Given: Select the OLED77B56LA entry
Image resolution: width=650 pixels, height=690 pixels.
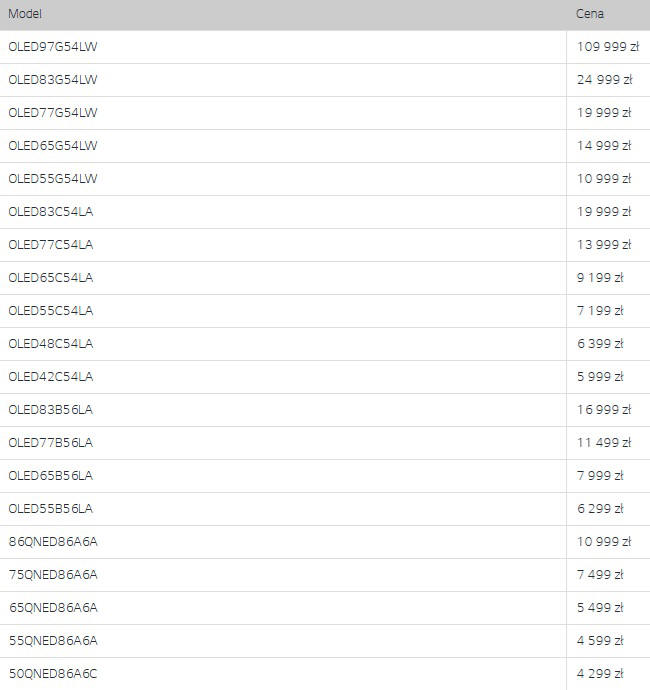Looking at the screenshot, I should pos(51,443).
